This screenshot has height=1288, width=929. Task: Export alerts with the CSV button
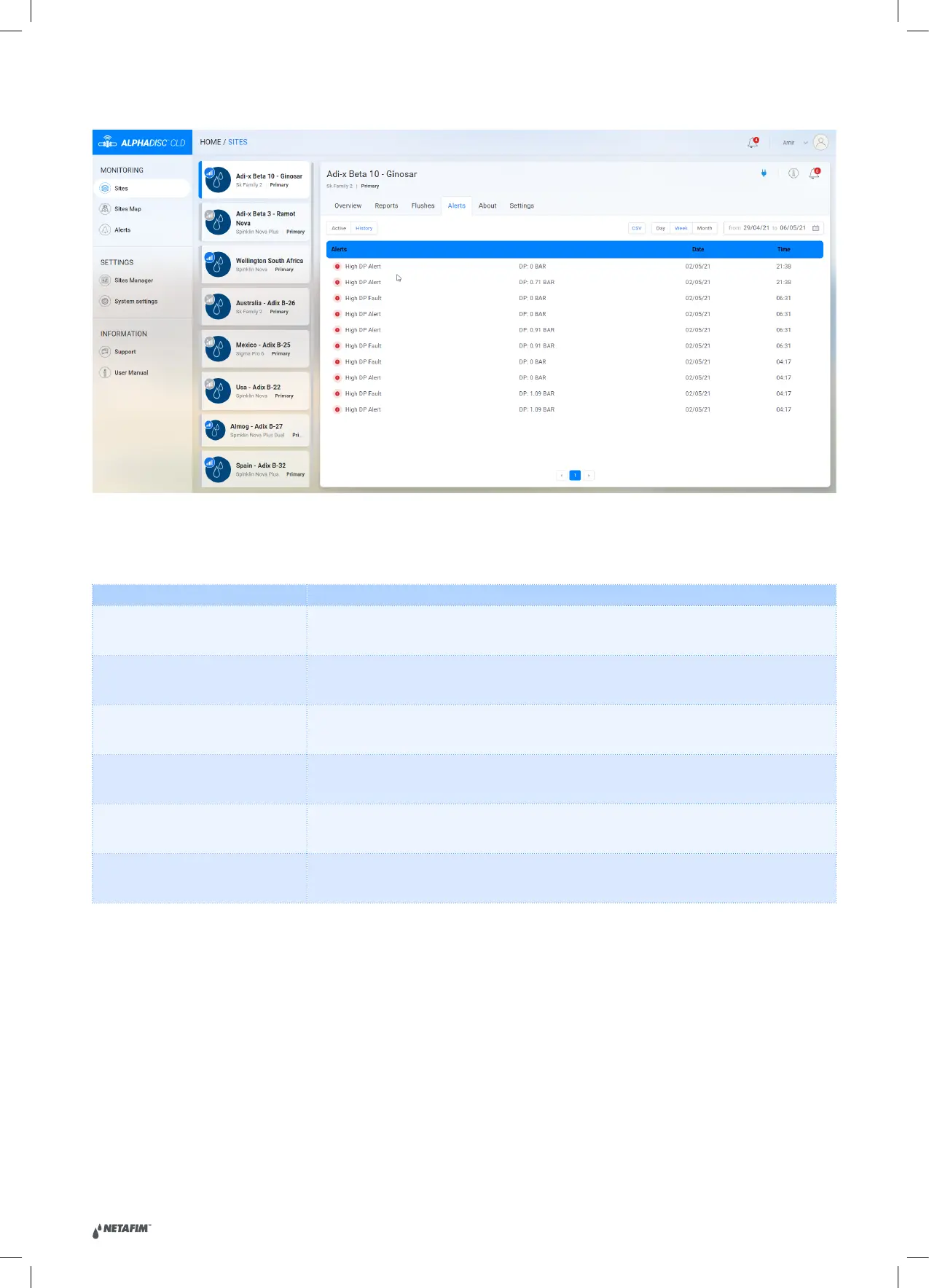(x=637, y=228)
